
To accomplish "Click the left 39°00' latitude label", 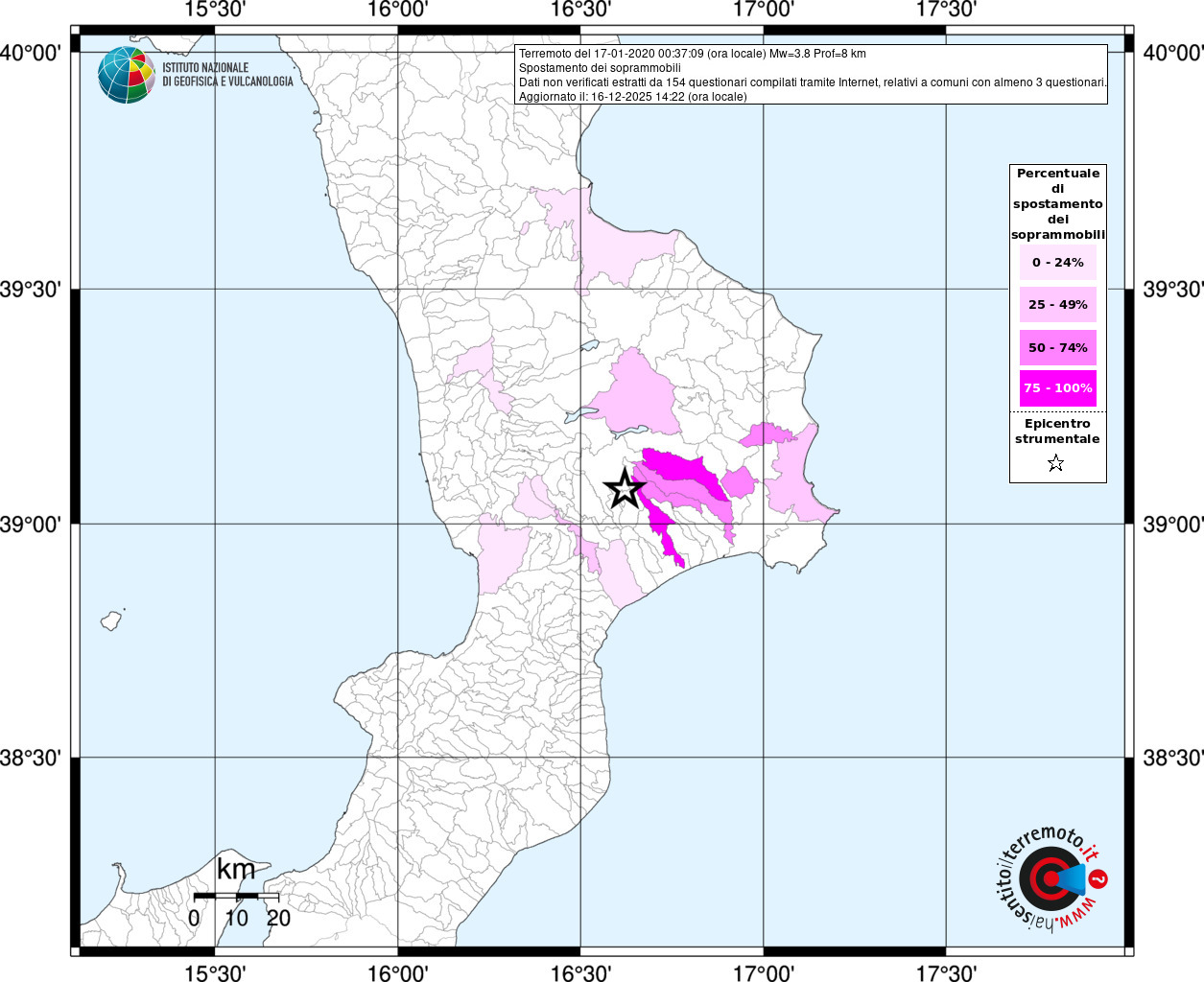I will point(32,525).
